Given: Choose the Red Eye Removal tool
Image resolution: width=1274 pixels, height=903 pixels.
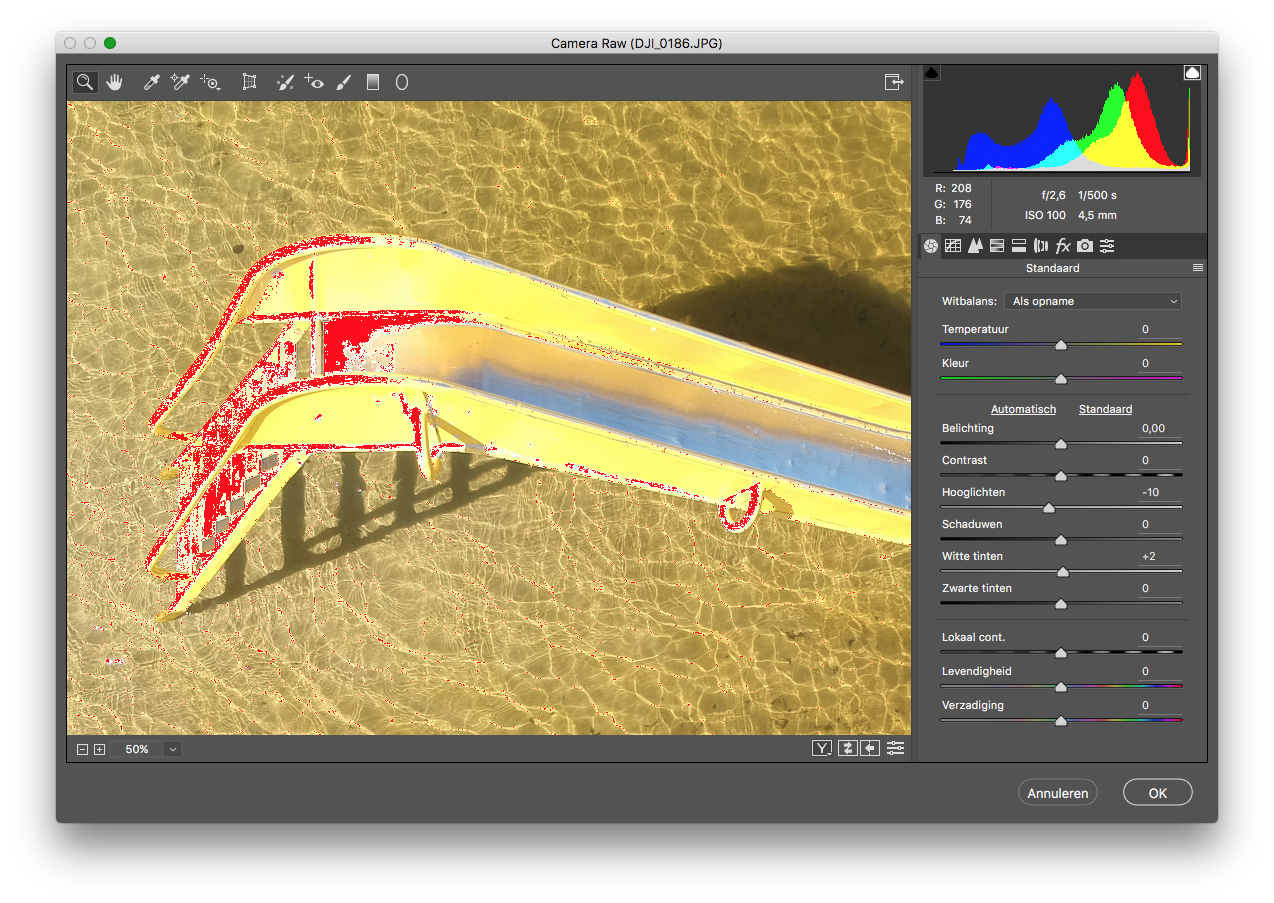Looking at the screenshot, I should tap(315, 83).
